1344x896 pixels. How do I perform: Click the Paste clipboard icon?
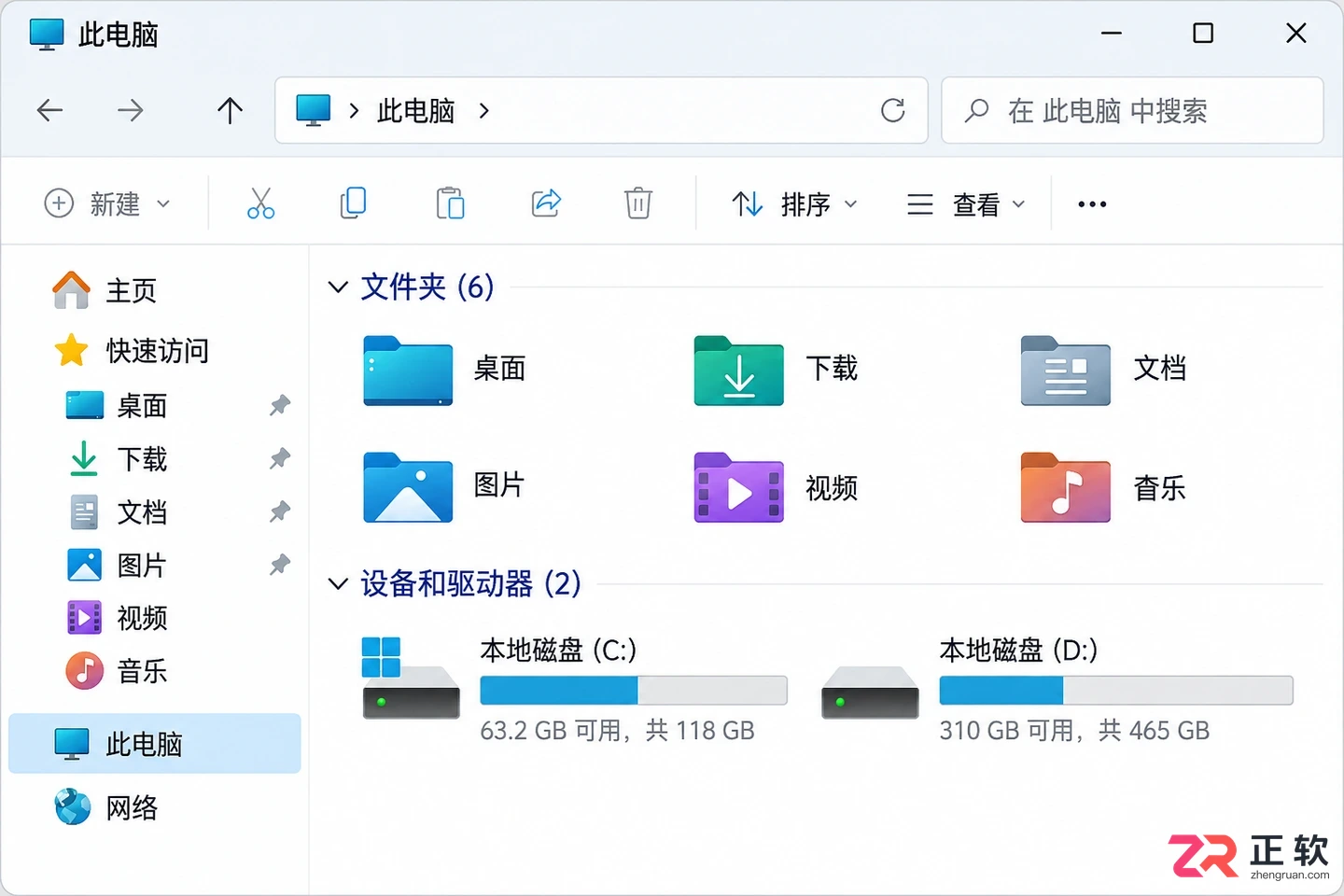(450, 203)
